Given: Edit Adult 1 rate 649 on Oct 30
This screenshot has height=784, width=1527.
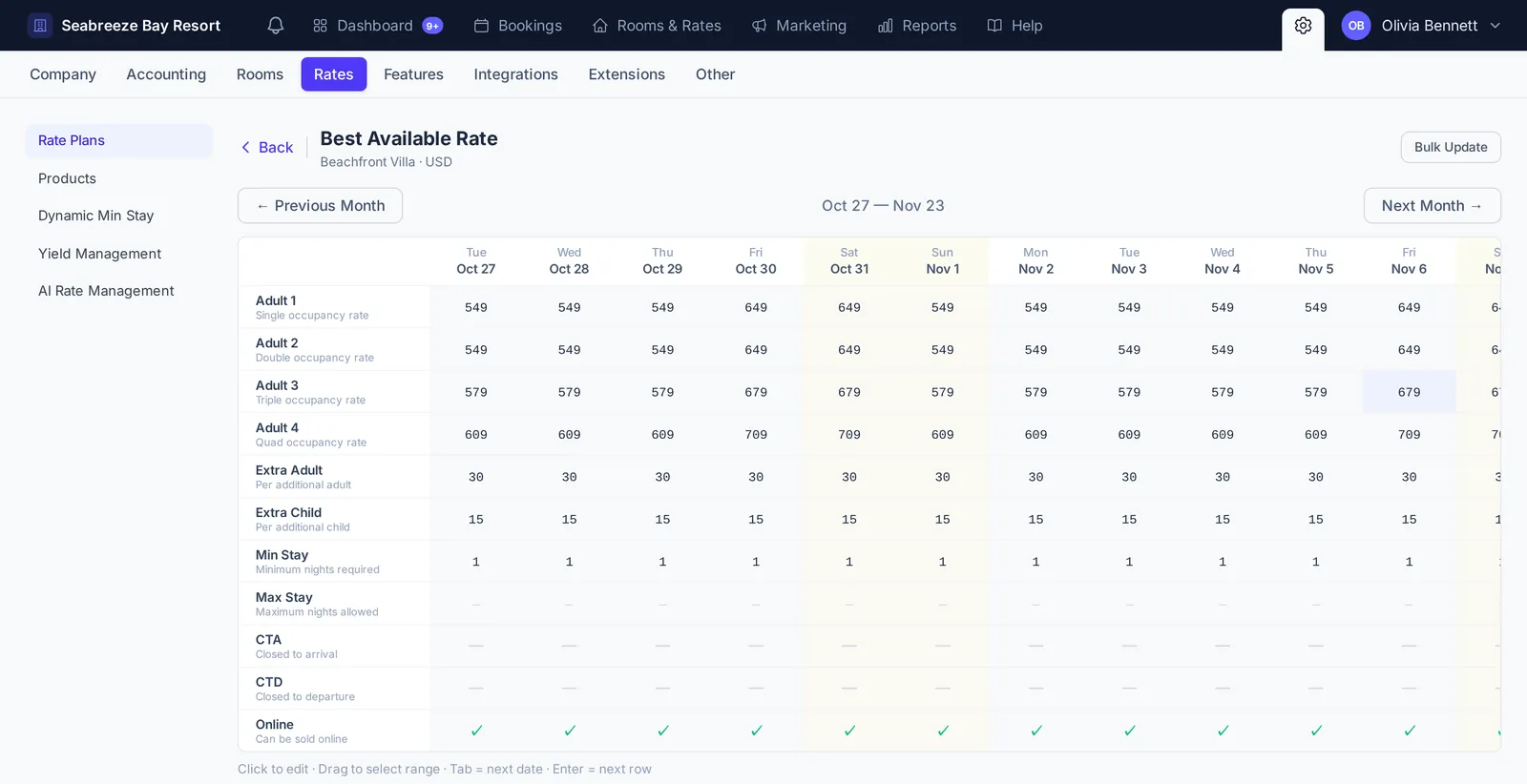Looking at the screenshot, I should (756, 307).
